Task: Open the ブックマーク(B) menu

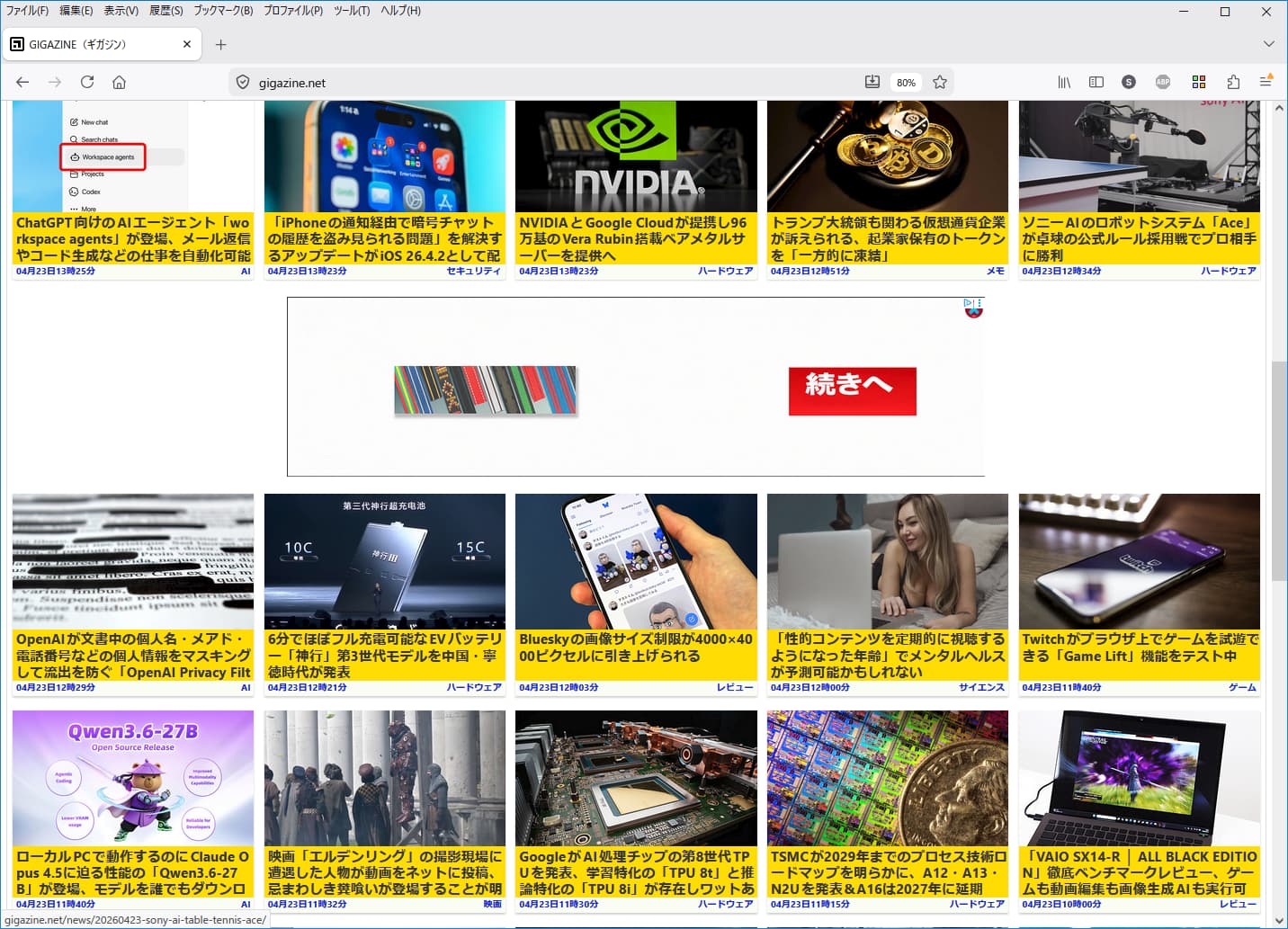Action: pyautogui.click(x=223, y=11)
